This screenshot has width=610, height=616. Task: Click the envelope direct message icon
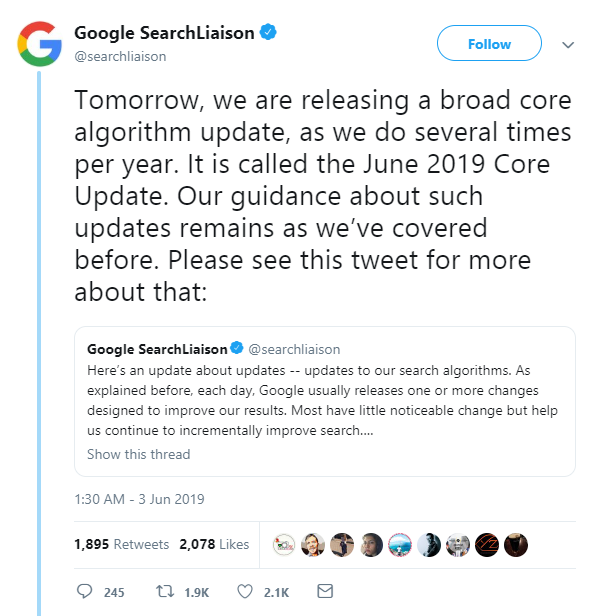[325, 591]
